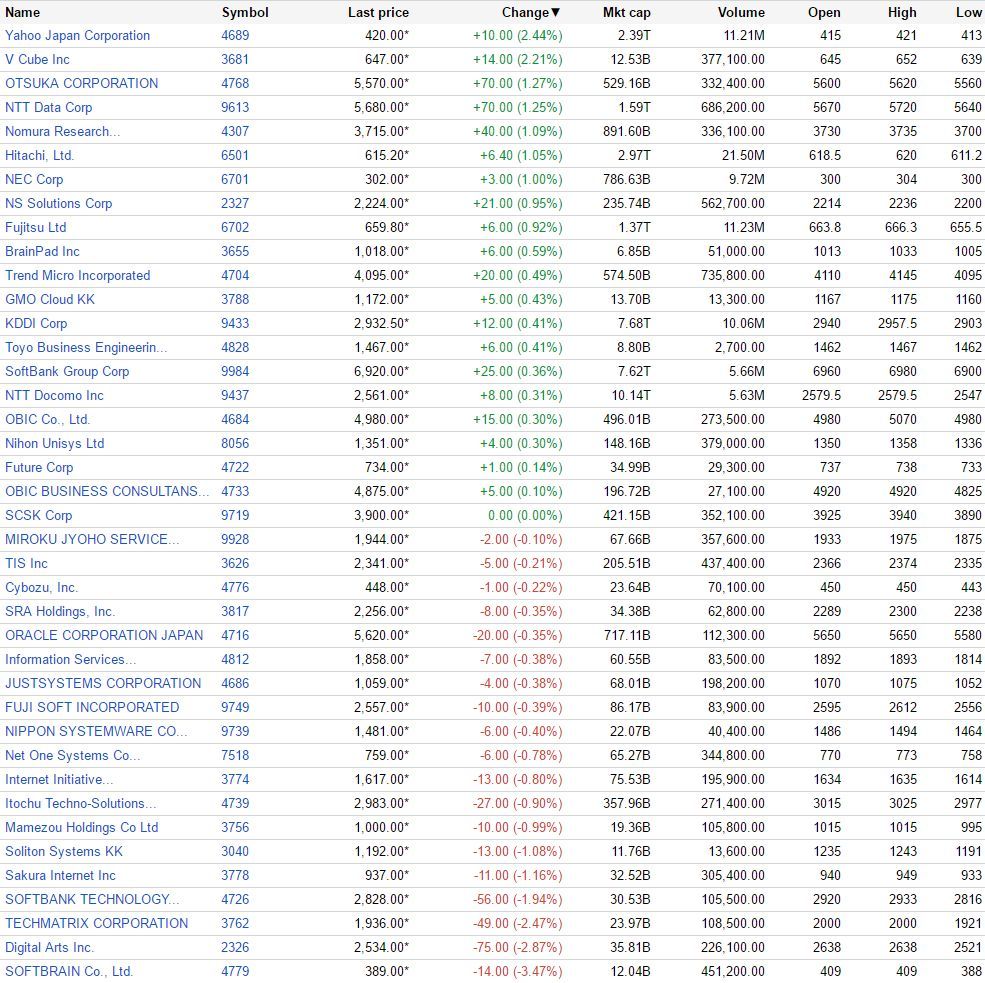
Task: Open Digital Arts Inc. link
Action: pyautogui.click(x=49, y=947)
